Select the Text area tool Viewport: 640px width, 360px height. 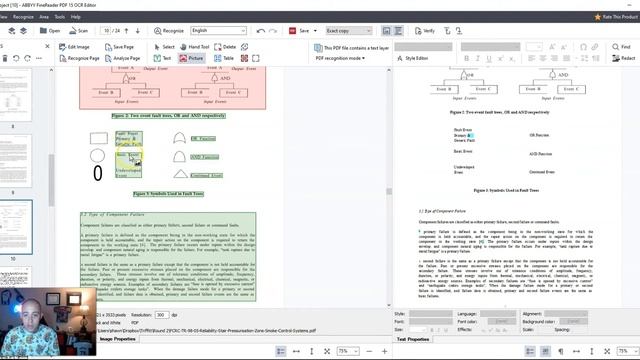coord(162,58)
